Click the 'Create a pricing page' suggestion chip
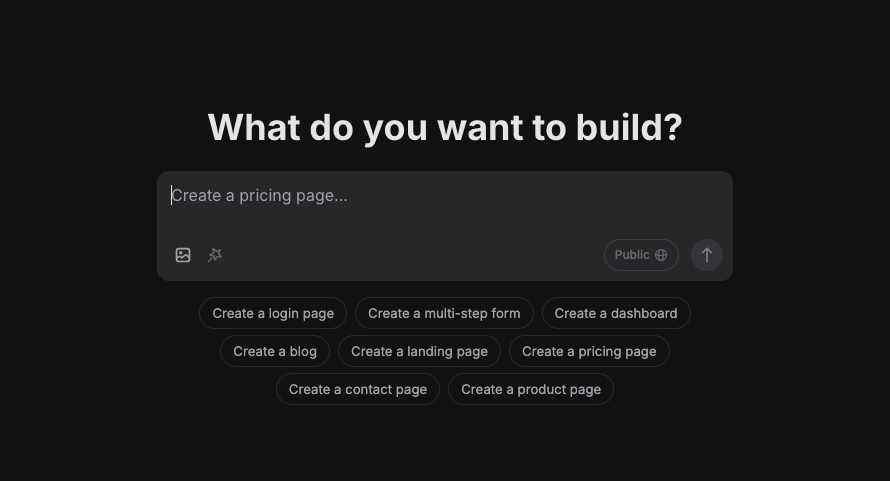The height and width of the screenshot is (481, 890). pos(589,351)
